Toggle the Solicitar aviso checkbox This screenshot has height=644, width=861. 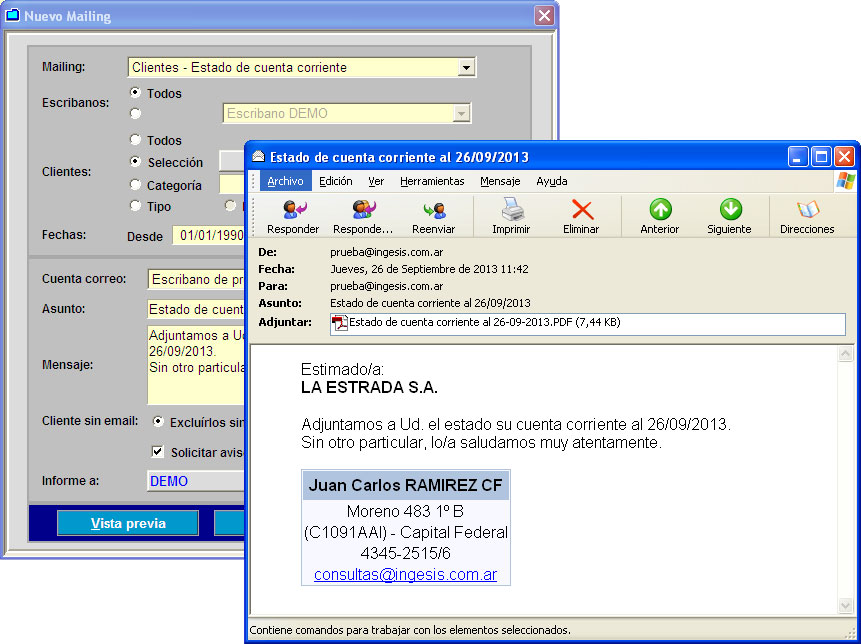(158, 452)
